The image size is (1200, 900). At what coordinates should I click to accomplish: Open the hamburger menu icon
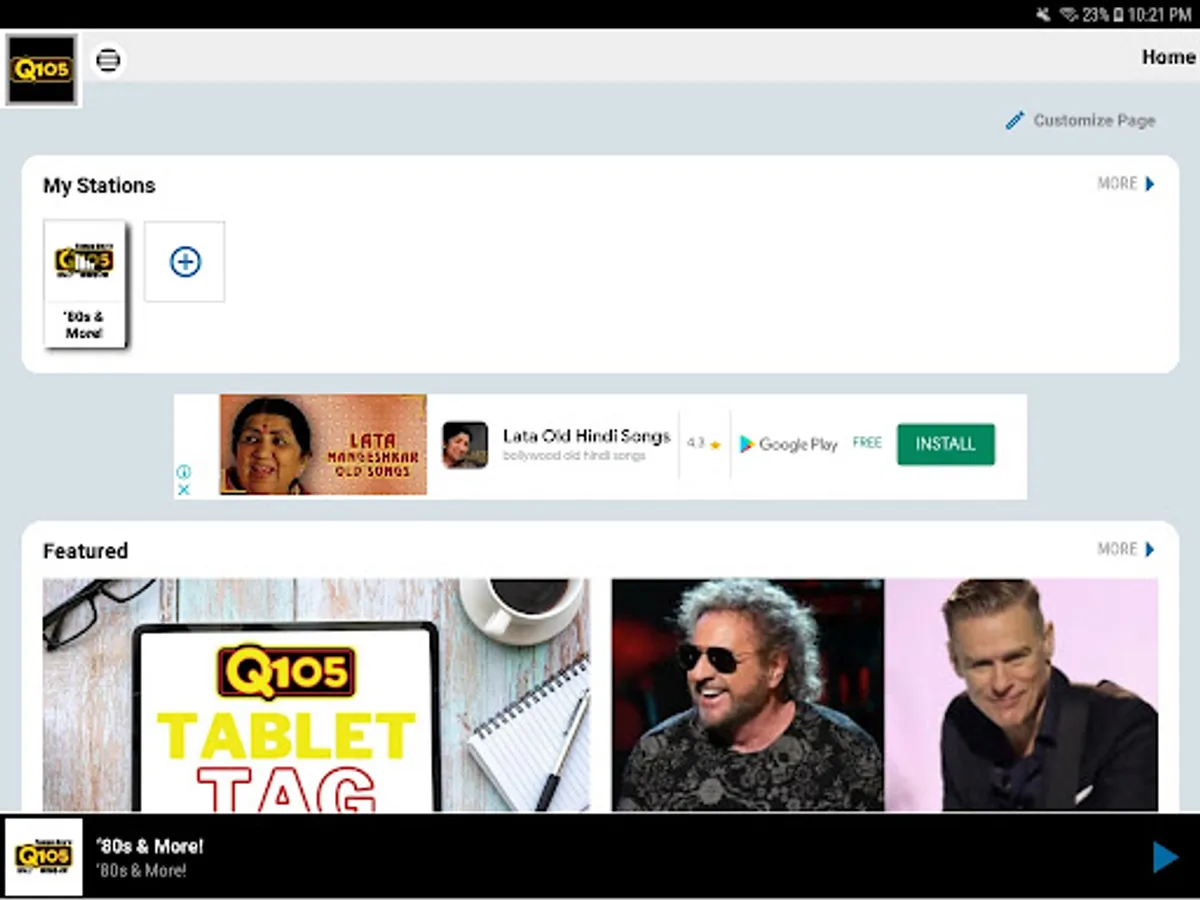(x=108, y=60)
